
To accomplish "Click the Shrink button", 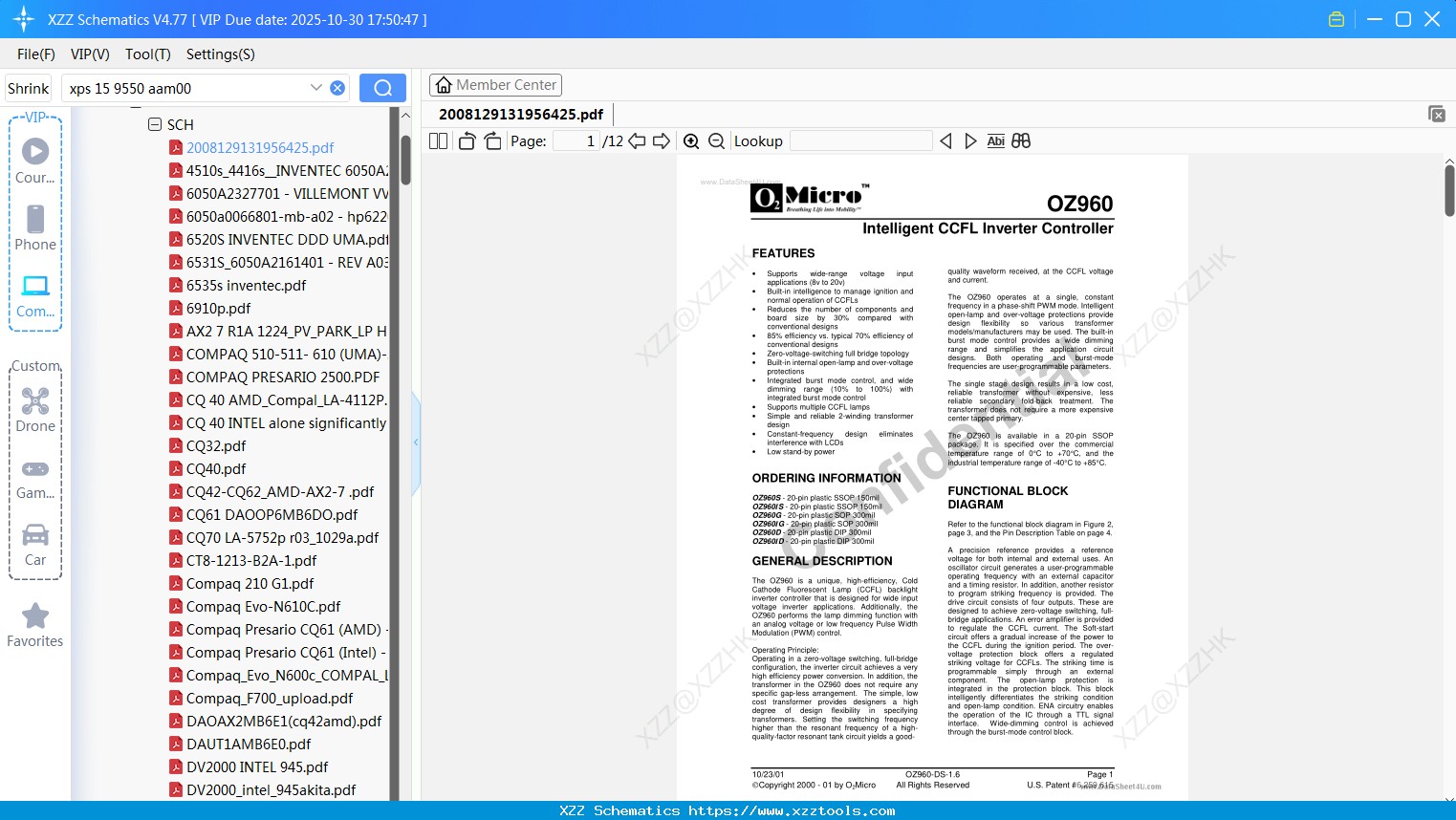I will pos(29,88).
